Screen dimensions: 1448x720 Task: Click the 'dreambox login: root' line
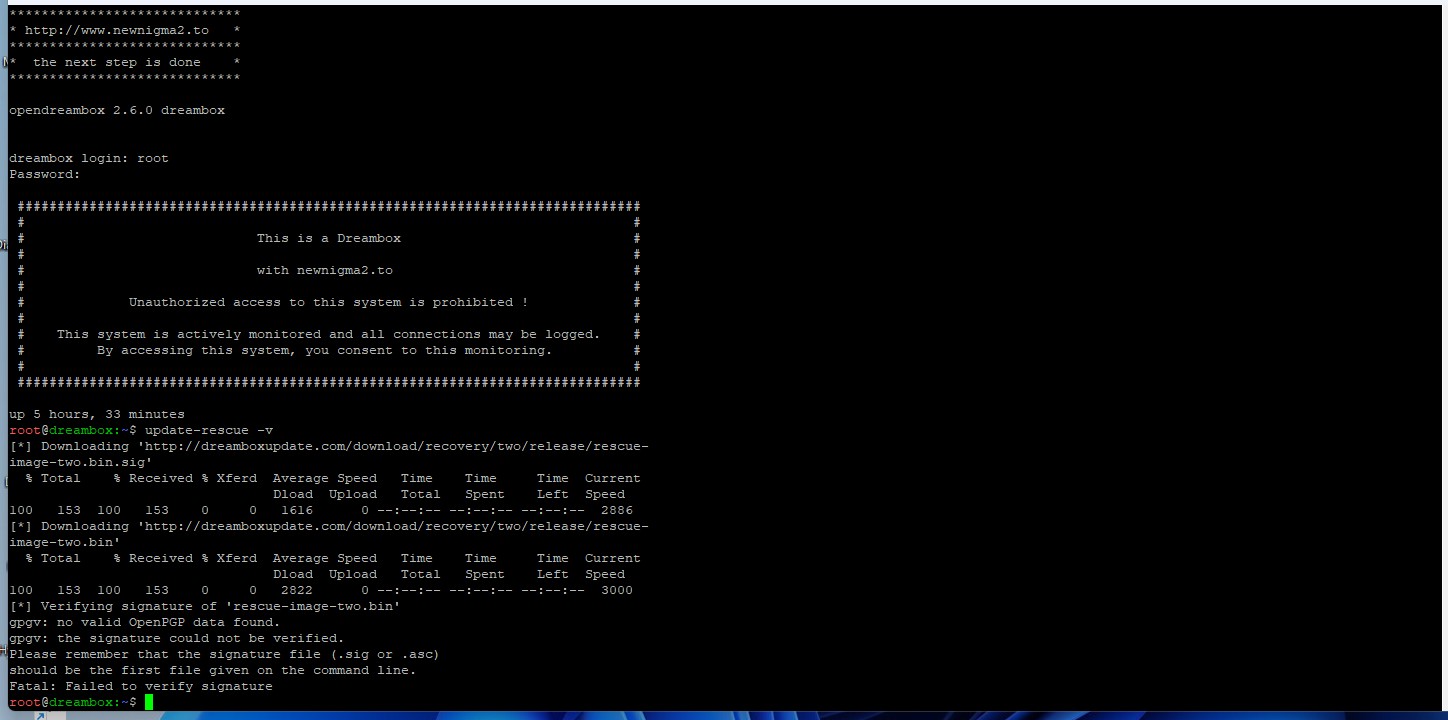click(89, 158)
